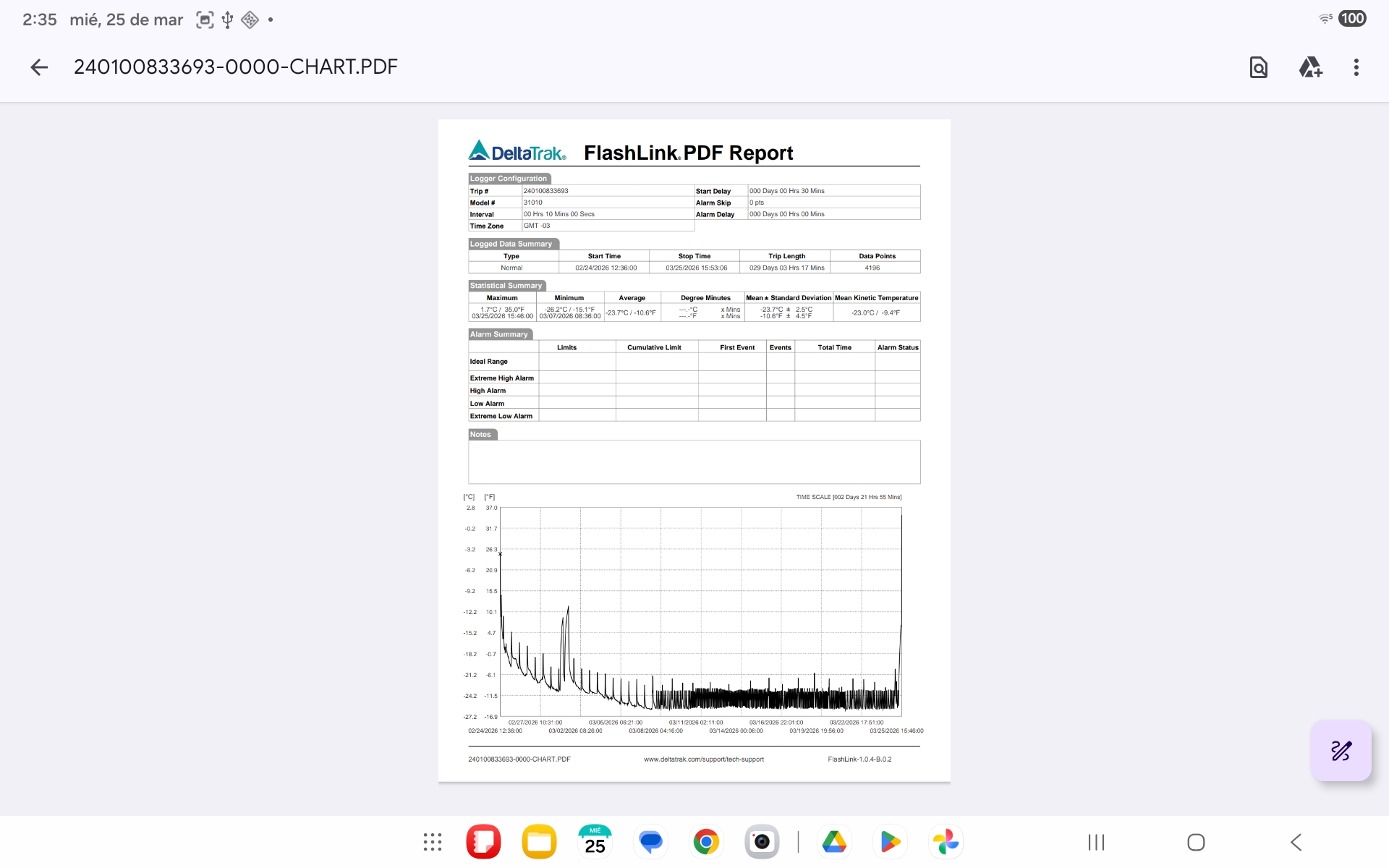Open the Camera app in the taskbar
The image size is (1389, 868).
(x=762, y=842)
